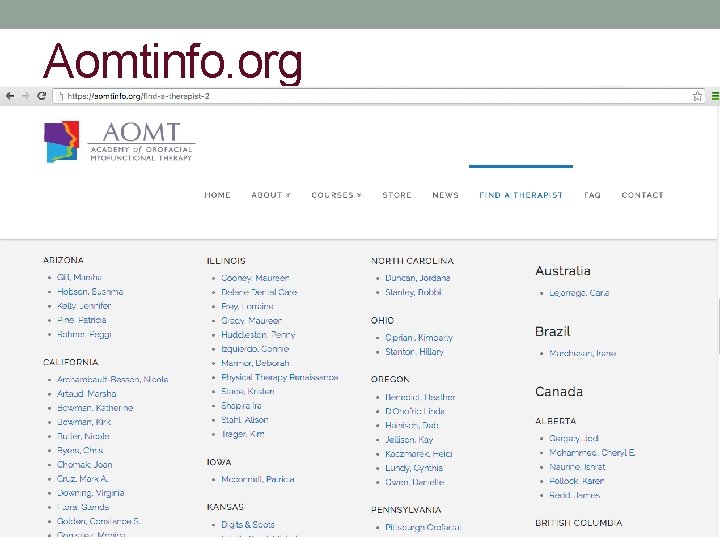Open Delane Dental Care link
The image size is (720, 540).
[x=259, y=292]
